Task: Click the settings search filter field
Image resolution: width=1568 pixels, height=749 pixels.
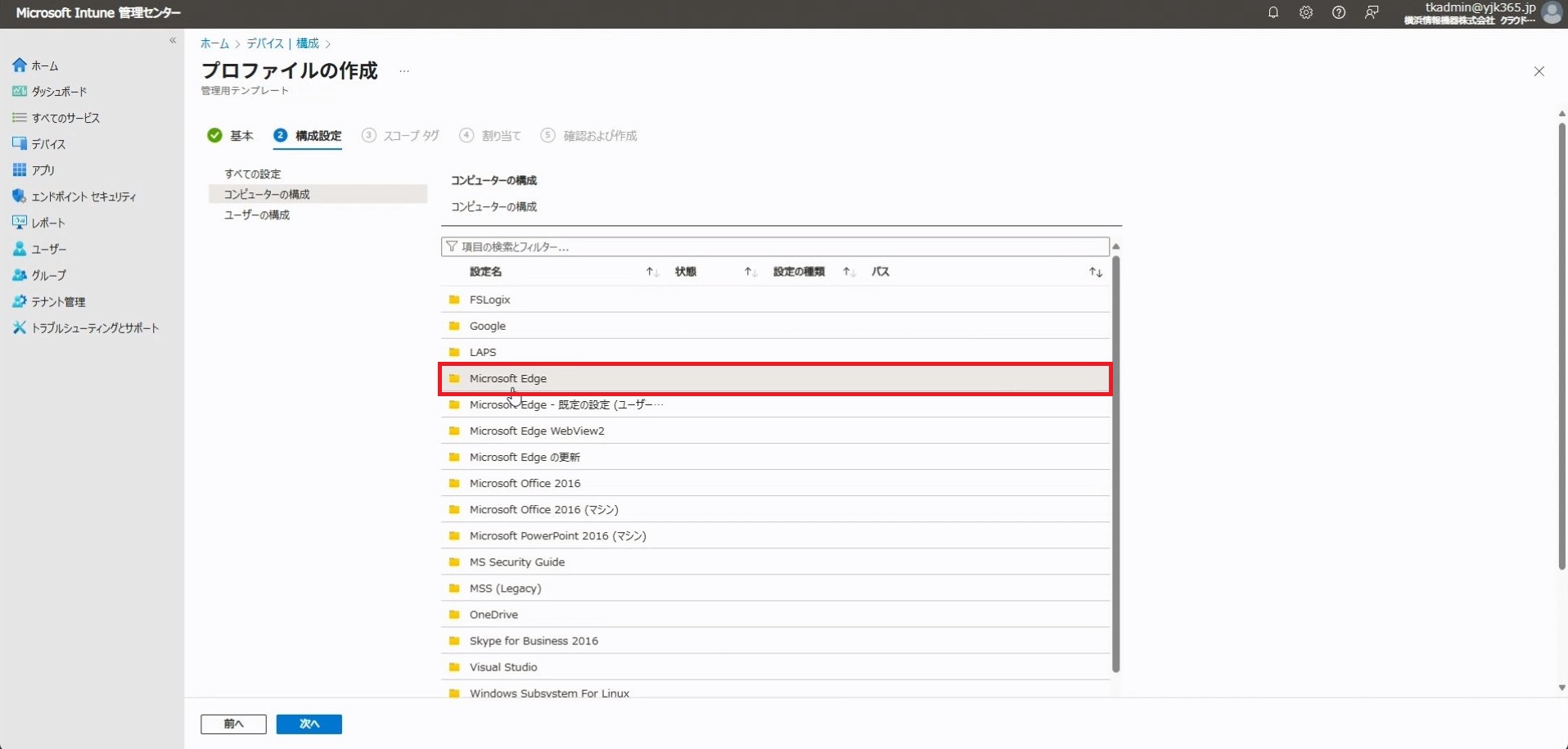Action: 774,246
